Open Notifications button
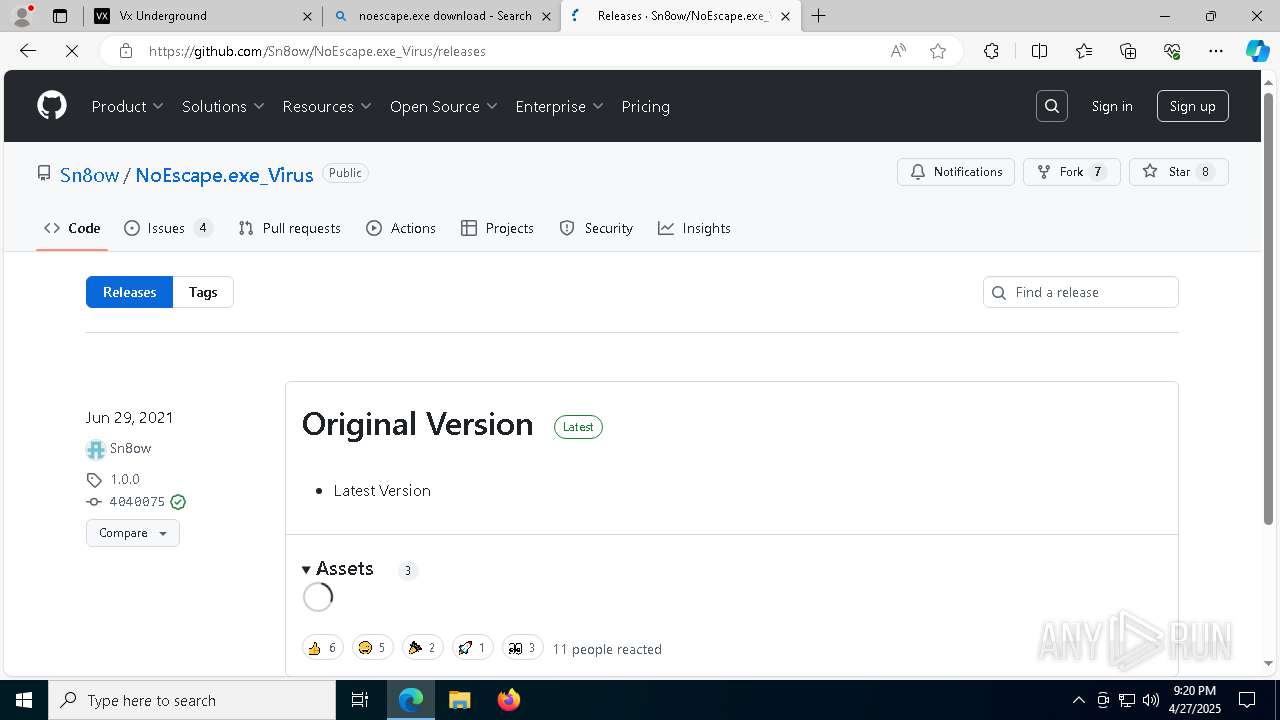The height and width of the screenshot is (720, 1280). coord(956,172)
